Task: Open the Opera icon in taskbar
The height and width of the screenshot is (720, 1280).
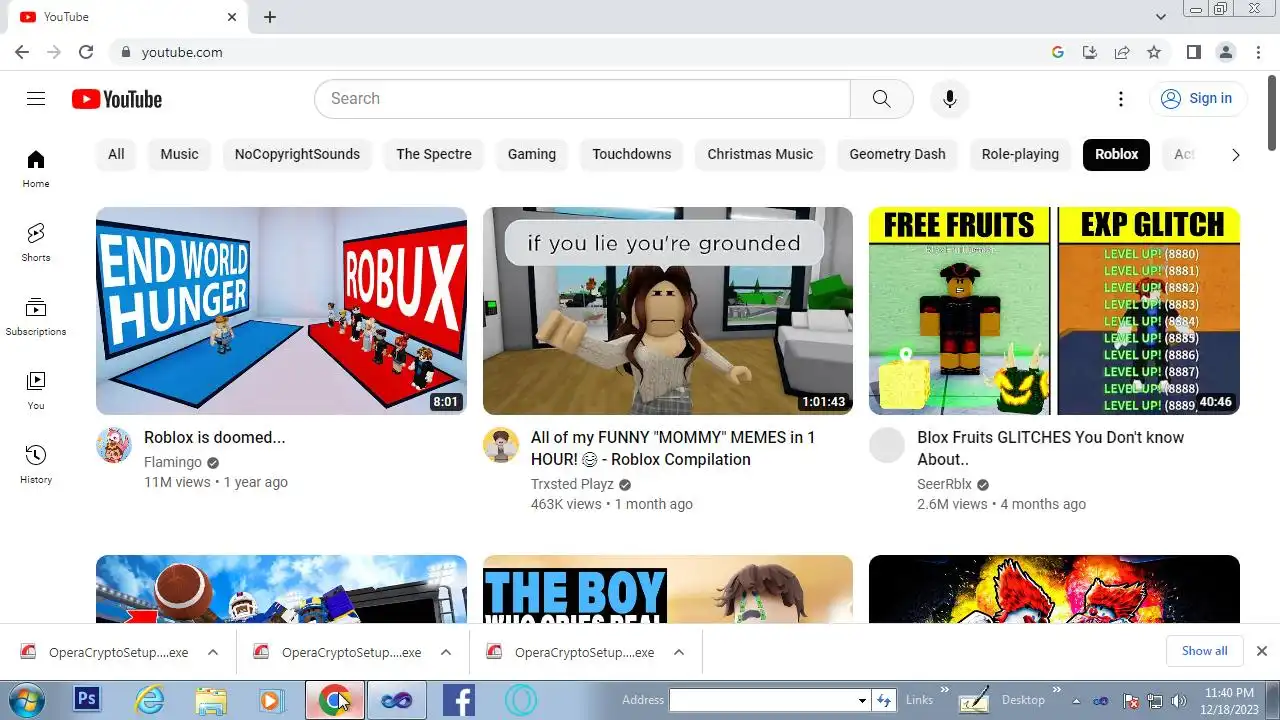Action: point(520,699)
